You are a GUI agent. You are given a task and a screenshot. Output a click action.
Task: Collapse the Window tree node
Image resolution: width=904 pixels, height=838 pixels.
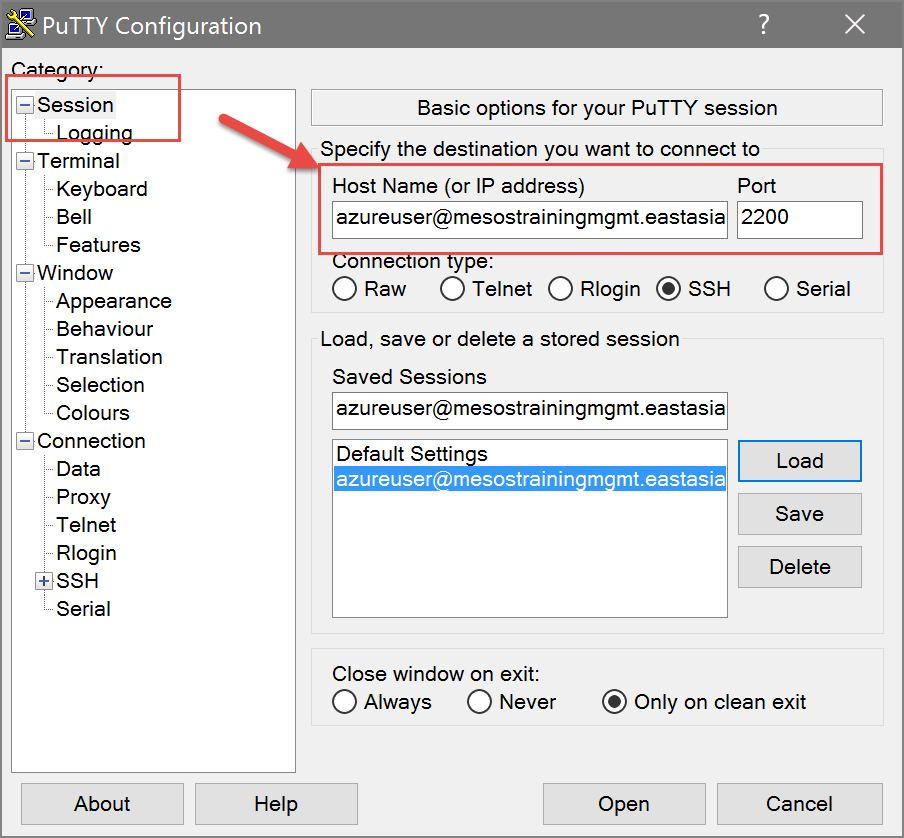point(24,273)
